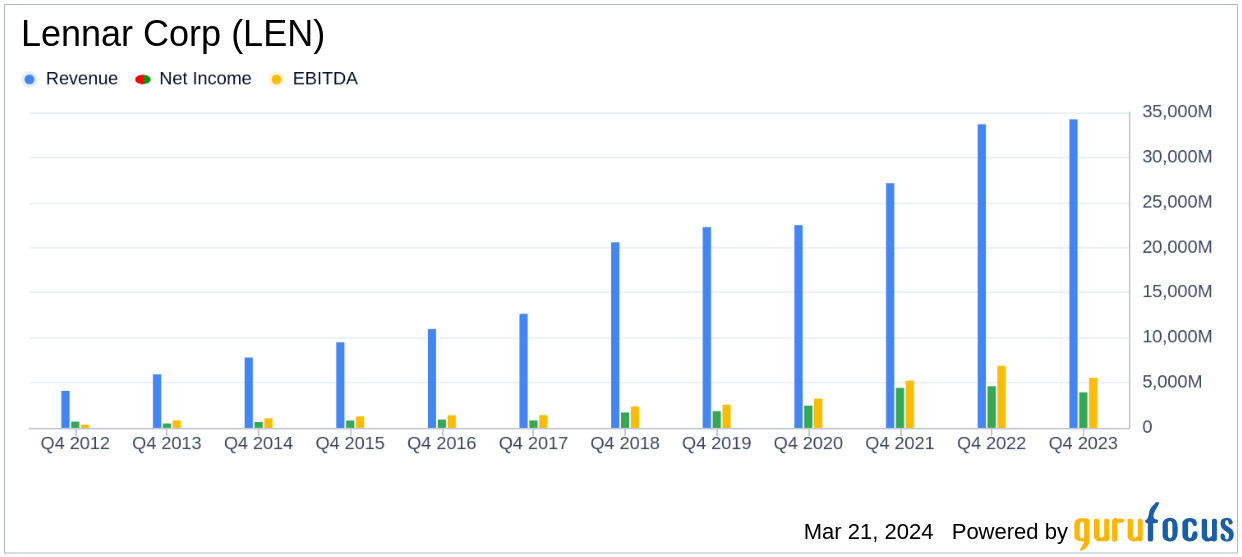Click the 20,000M y-axis value
Screen dimensions: 1242x557
click(1177, 247)
